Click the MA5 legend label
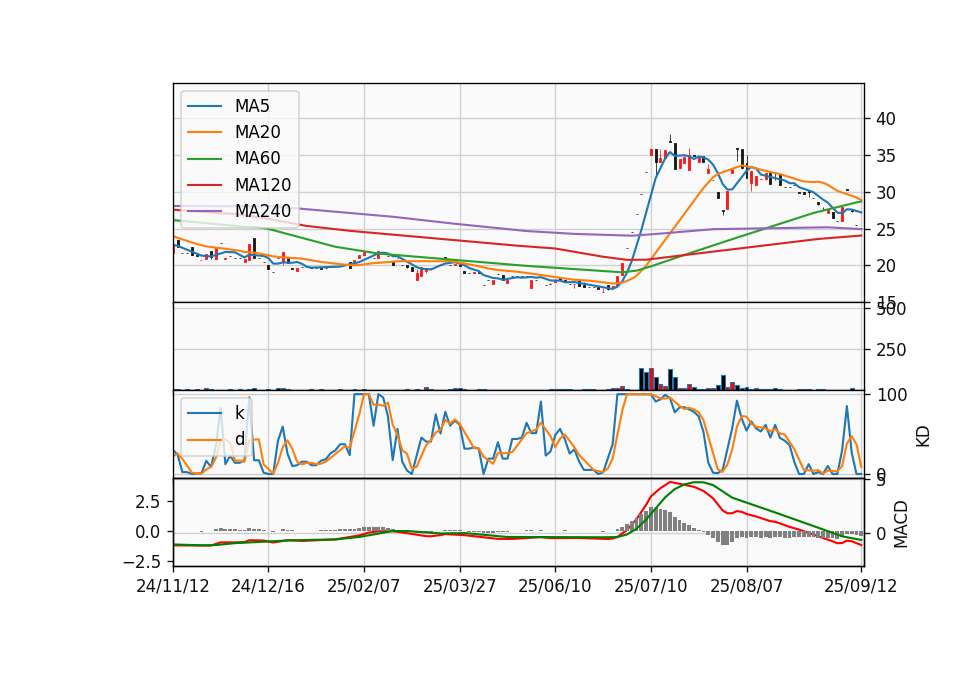Image resolution: width=960 pixels, height=690 pixels. (252, 106)
